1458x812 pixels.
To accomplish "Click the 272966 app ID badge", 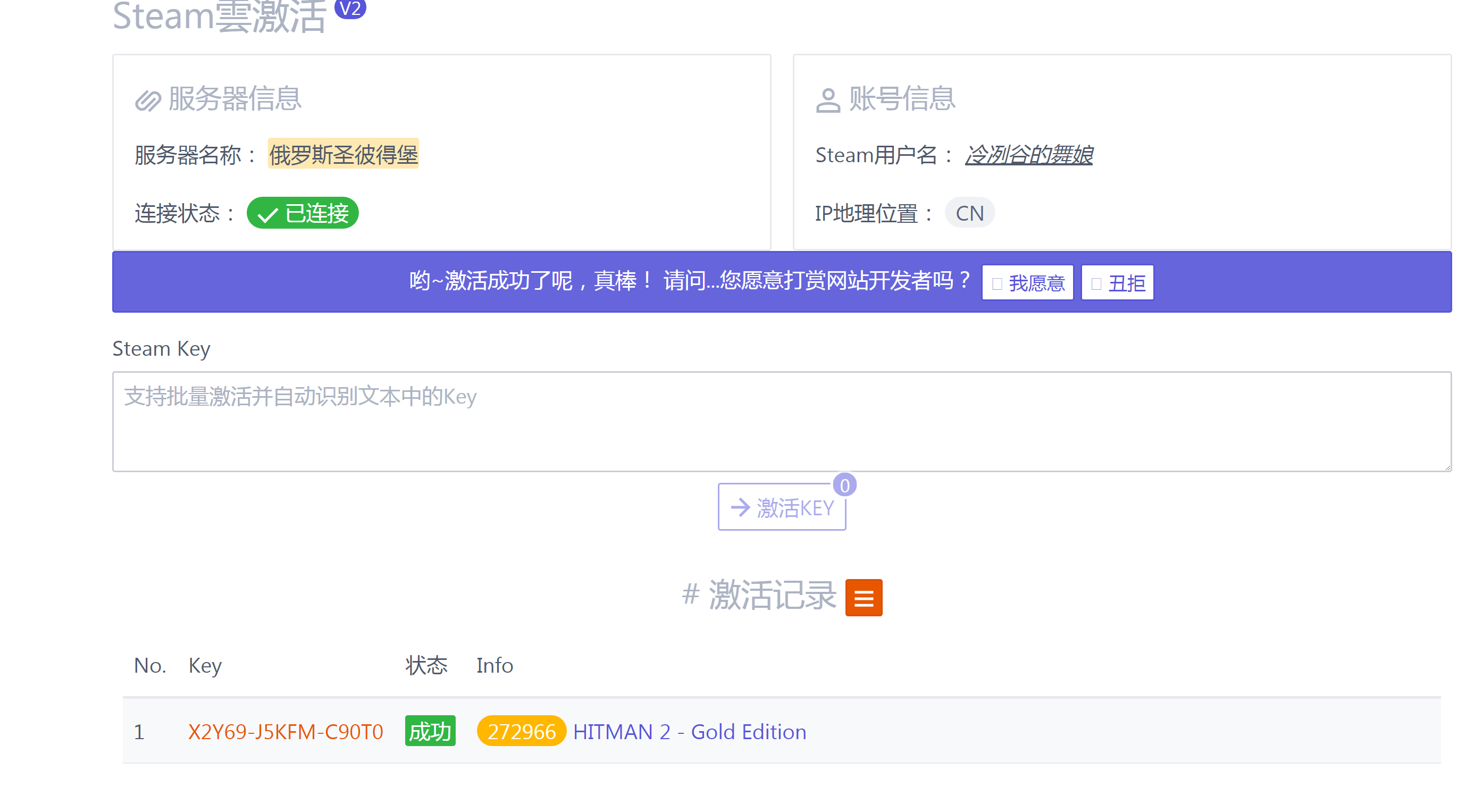I will 521,731.
